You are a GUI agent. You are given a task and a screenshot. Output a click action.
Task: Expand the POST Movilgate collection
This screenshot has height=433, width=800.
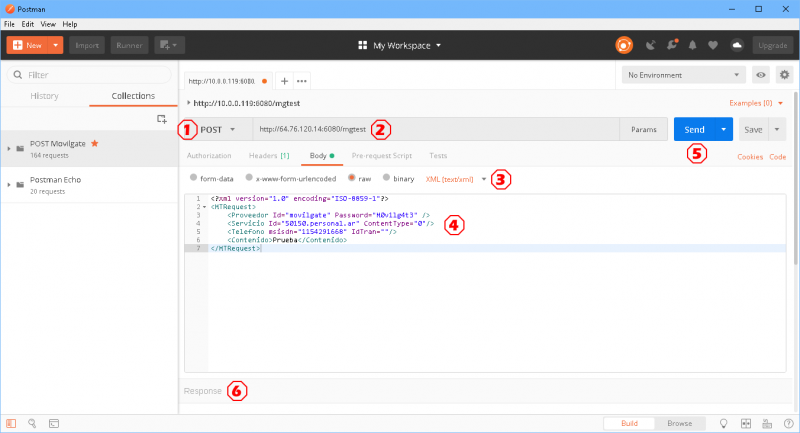(x=9, y=148)
